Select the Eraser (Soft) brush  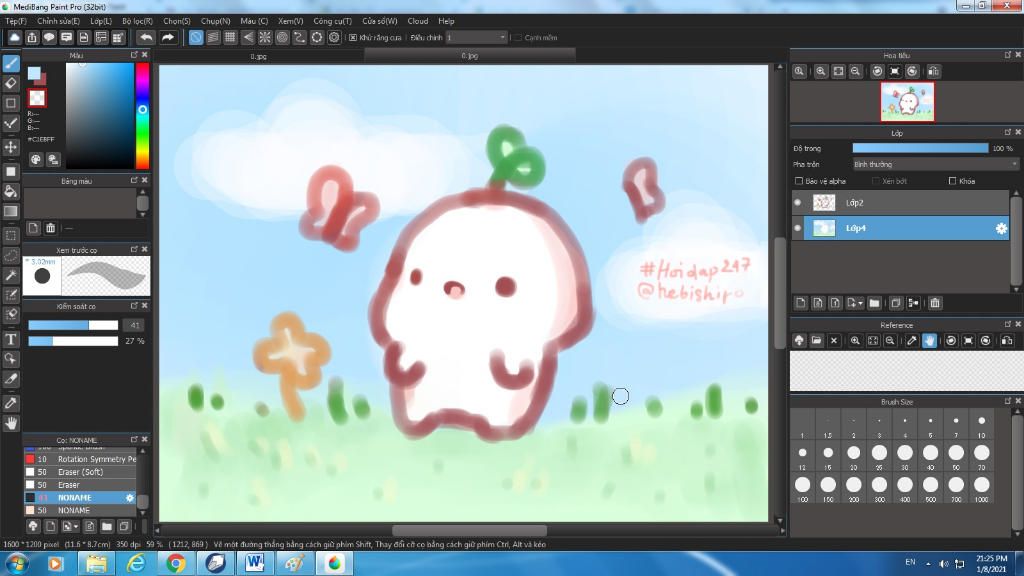(x=80, y=472)
